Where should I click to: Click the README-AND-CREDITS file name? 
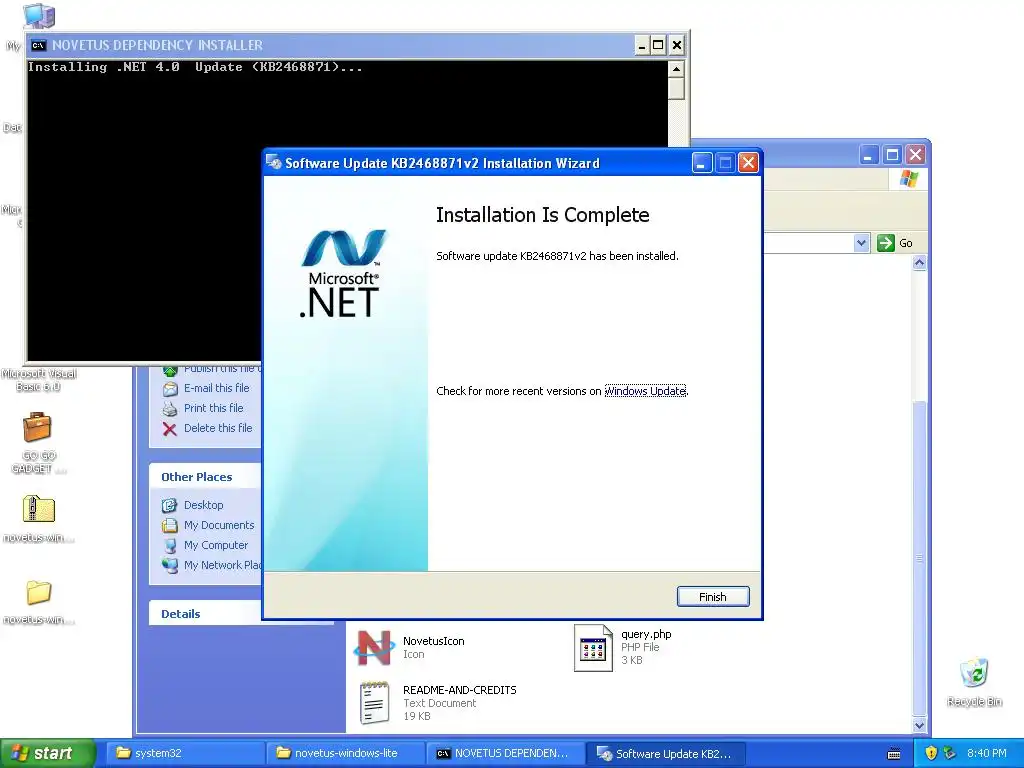click(x=460, y=690)
